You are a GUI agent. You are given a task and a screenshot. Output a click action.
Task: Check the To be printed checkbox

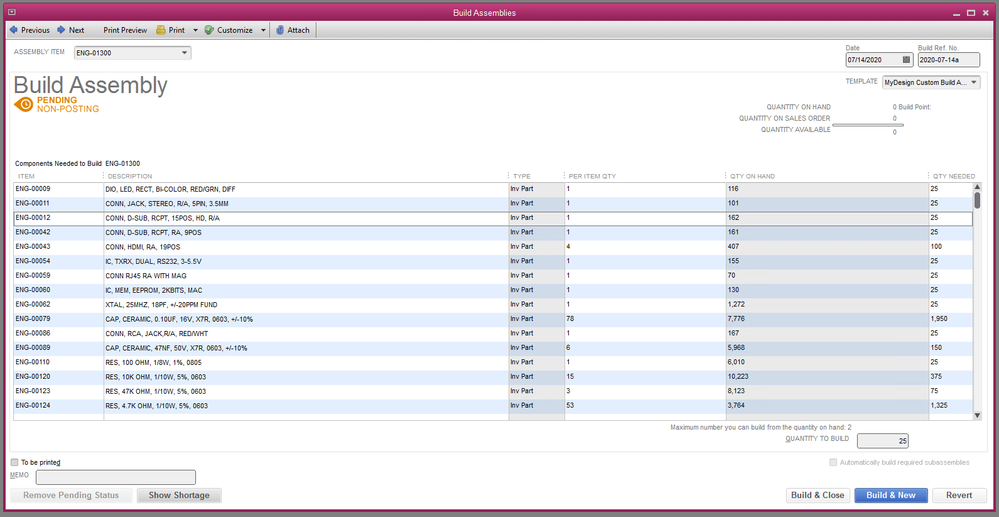pyautogui.click(x=14, y=462)
